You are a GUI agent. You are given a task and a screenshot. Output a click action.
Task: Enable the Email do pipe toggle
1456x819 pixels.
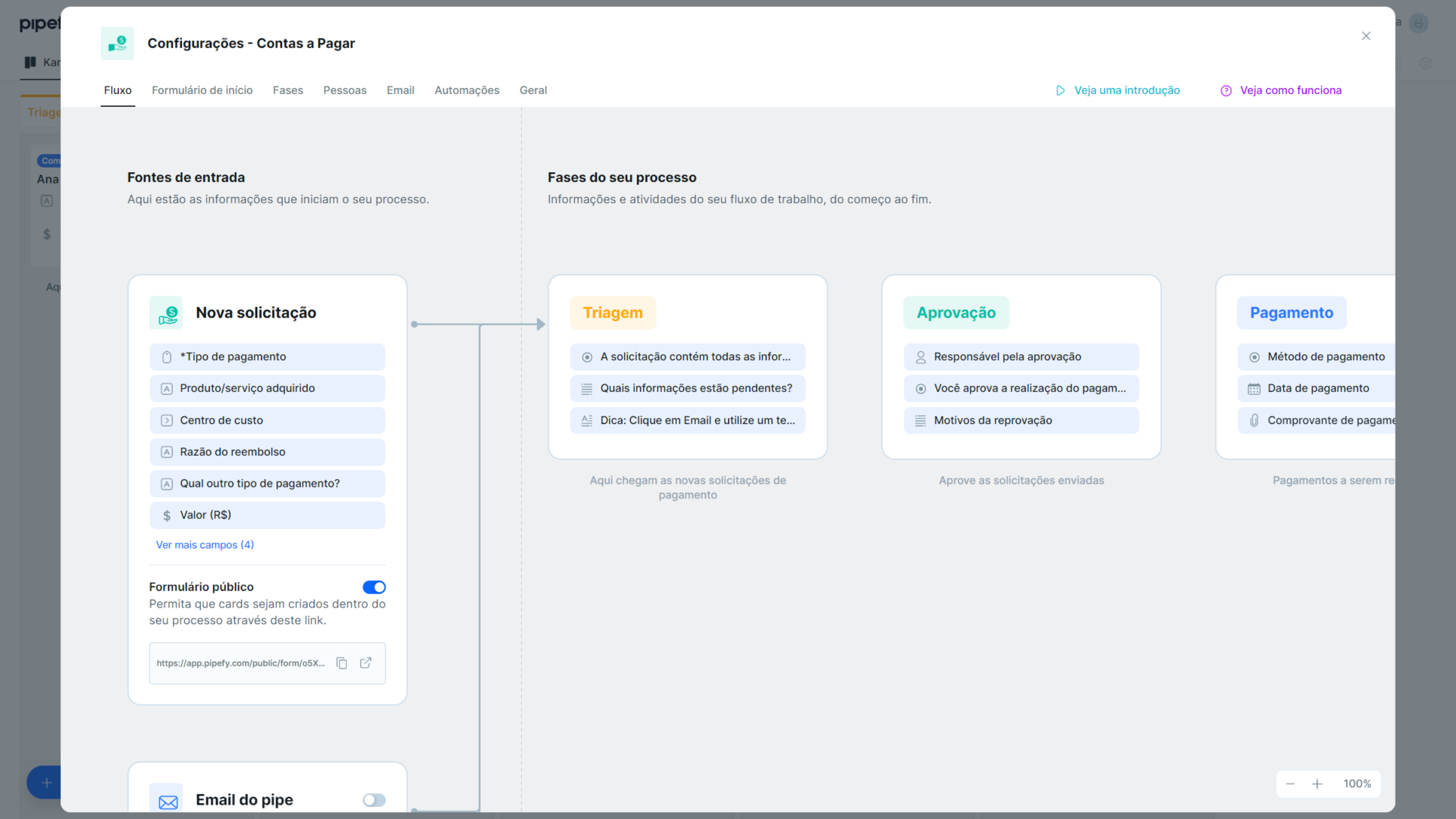point(374,800)
